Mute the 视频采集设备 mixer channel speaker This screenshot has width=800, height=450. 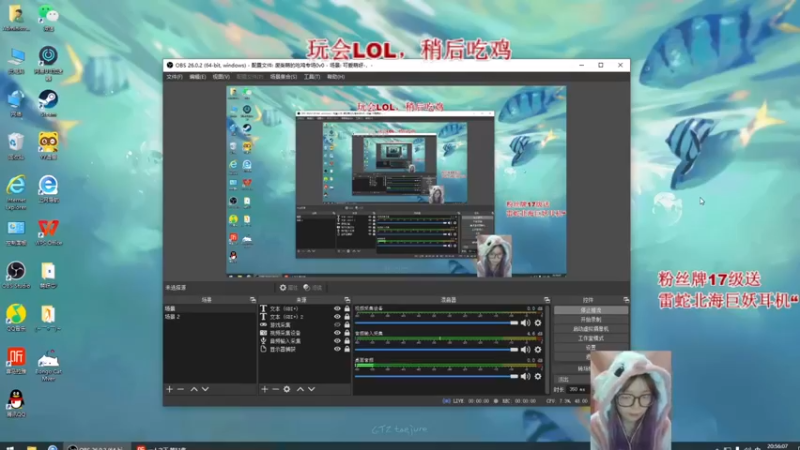pyautogui.click(x=526, y=323)
